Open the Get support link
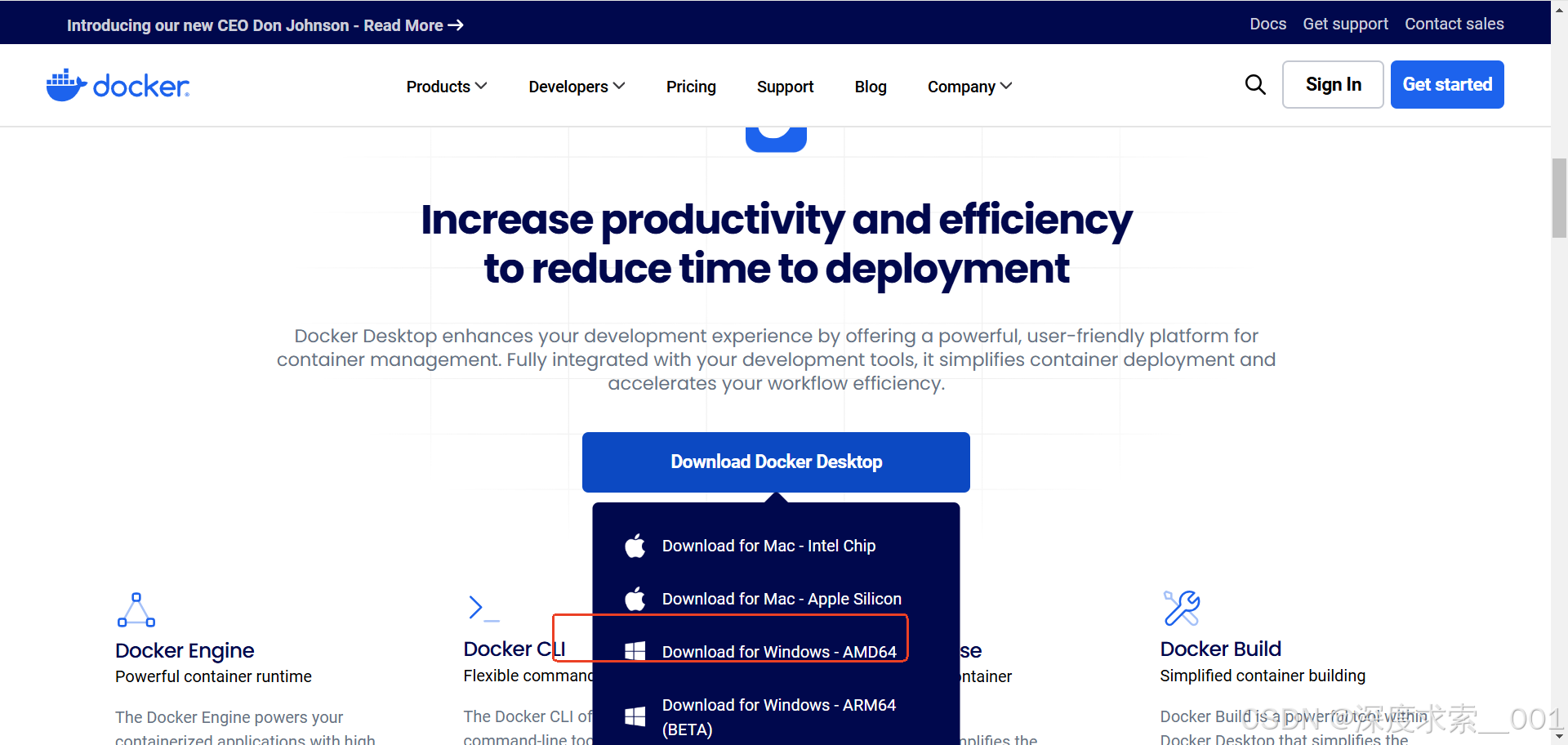The image size is (1568, 745). coord(1345,24)
